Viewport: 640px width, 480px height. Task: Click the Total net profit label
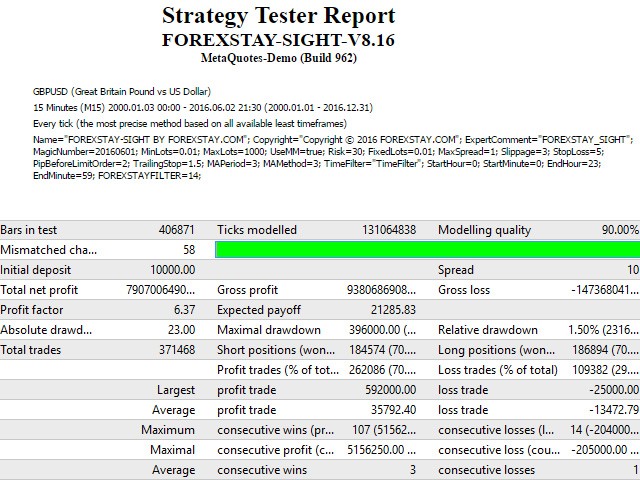tap(39, 290)
